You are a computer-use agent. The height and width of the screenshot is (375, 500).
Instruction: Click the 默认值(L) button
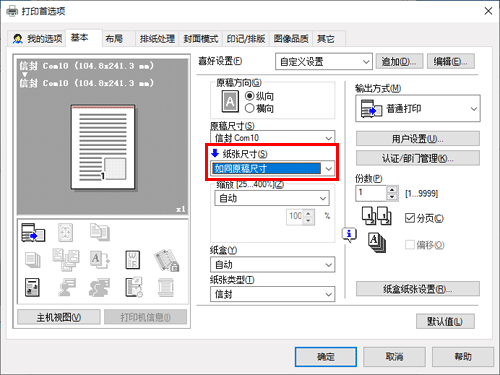click(445, 321)
